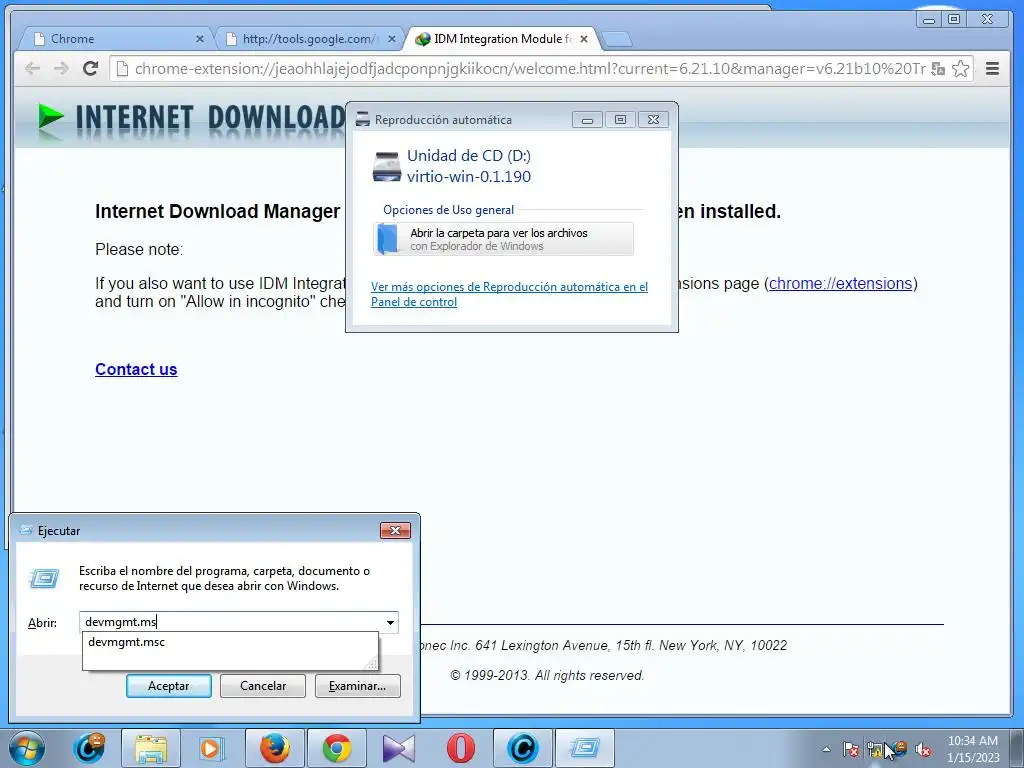Open the blue C app with chat bubble in taskbar
Image resolution: width=1024 pixels, height=768 pixels.
[x=89, y=748]
